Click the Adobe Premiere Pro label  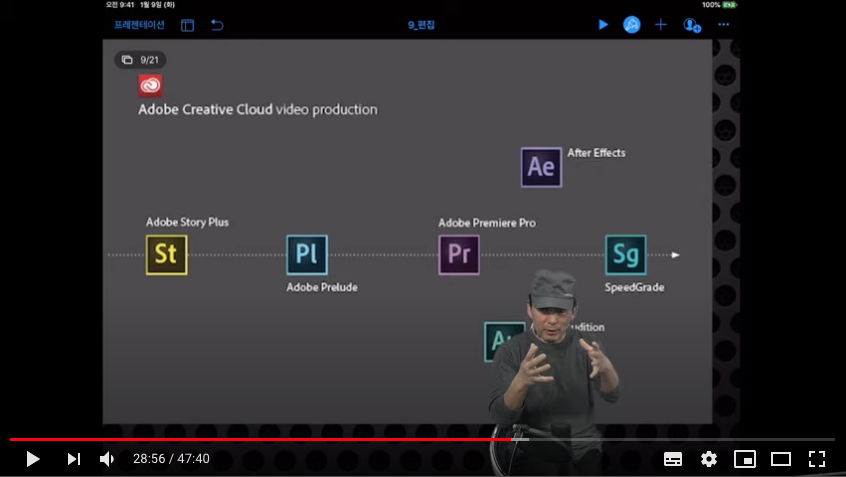pos(487,223)
